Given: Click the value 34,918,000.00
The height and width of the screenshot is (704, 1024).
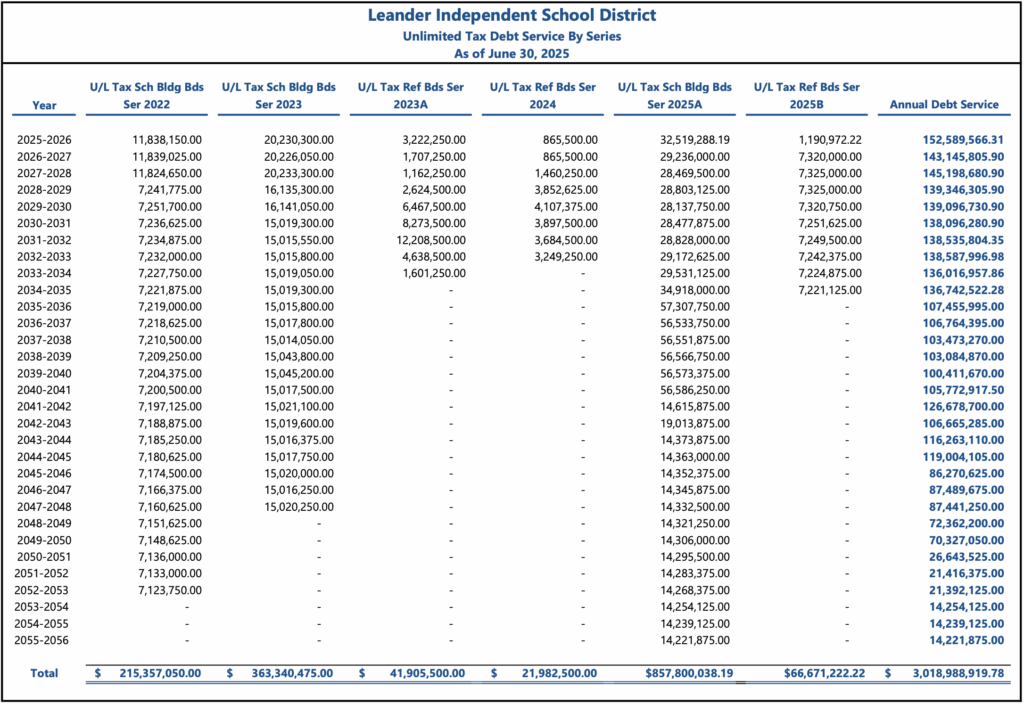Looking at the screenshot, I should [x=695, y=290].
